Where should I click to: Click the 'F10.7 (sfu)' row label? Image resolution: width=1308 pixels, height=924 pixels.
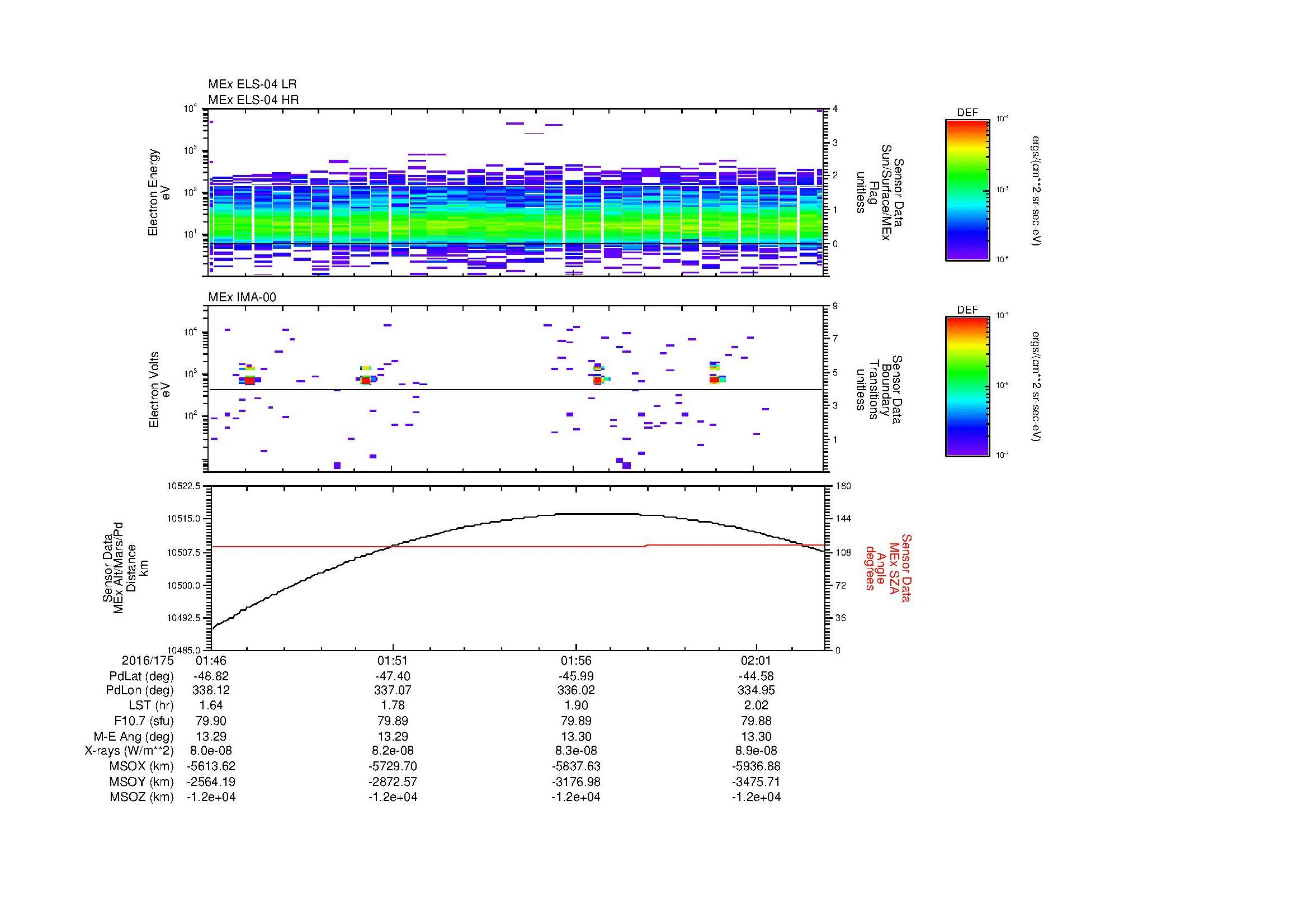tap(144, 721)
